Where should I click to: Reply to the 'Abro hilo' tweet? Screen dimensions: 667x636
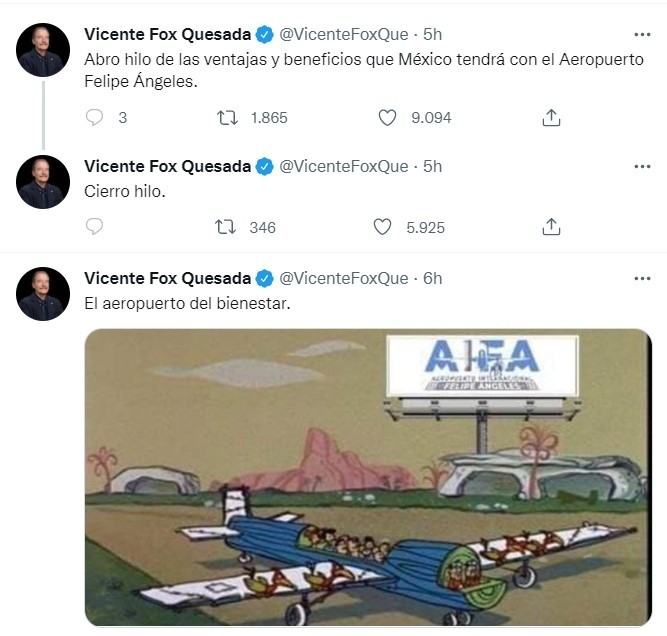[x=94, y=117]
